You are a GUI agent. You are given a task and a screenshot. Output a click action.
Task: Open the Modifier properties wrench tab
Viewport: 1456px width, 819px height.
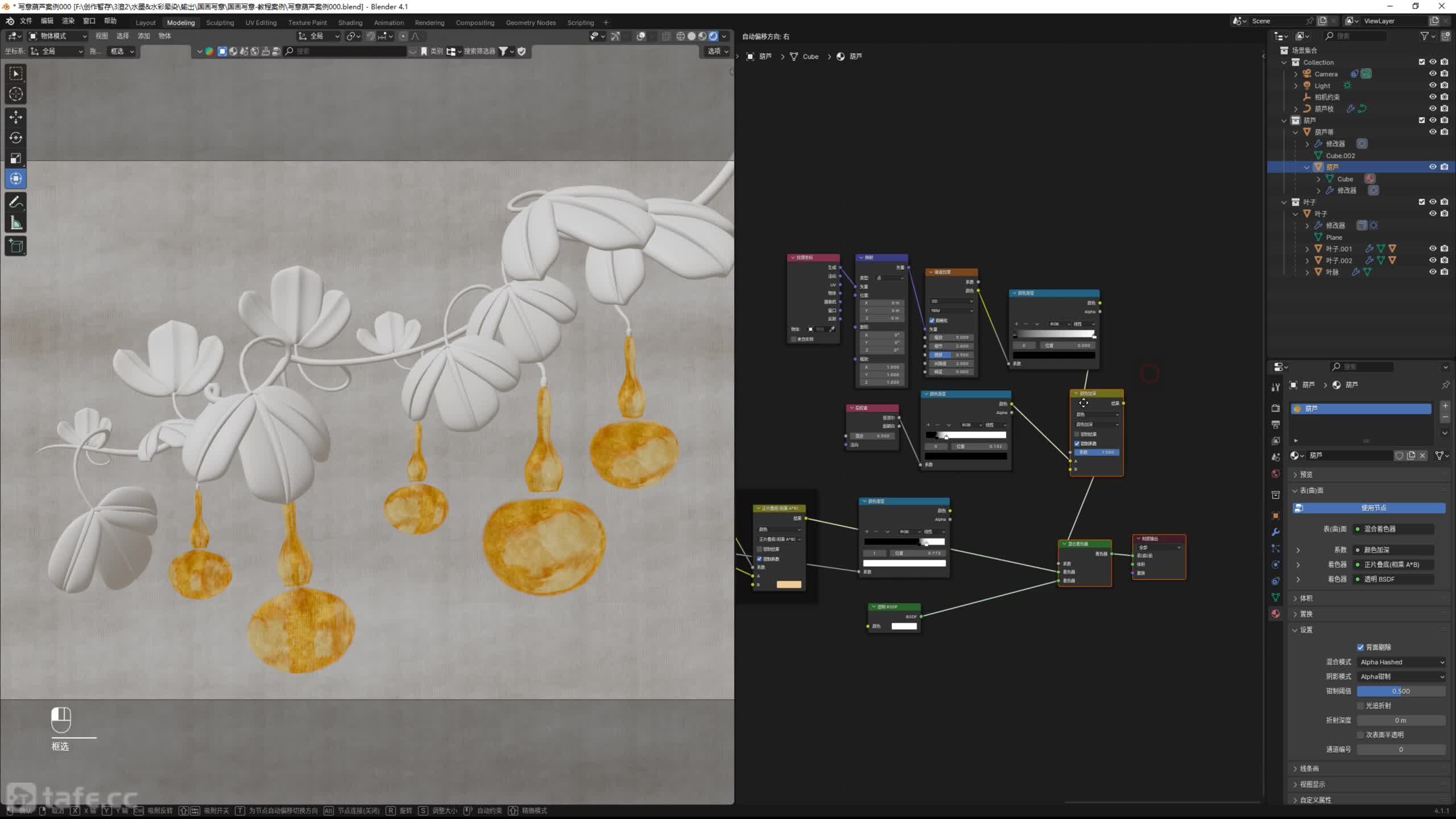(1276, 532)
